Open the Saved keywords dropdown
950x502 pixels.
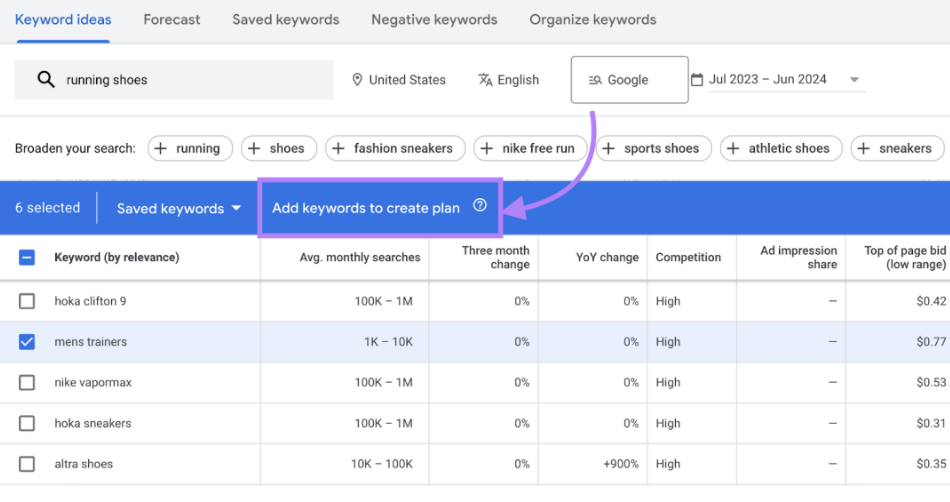click(179, 208)
